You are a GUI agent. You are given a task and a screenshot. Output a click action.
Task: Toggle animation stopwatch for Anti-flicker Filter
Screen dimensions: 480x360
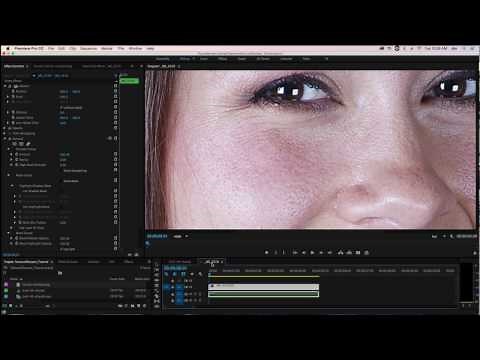coord(13,123)
